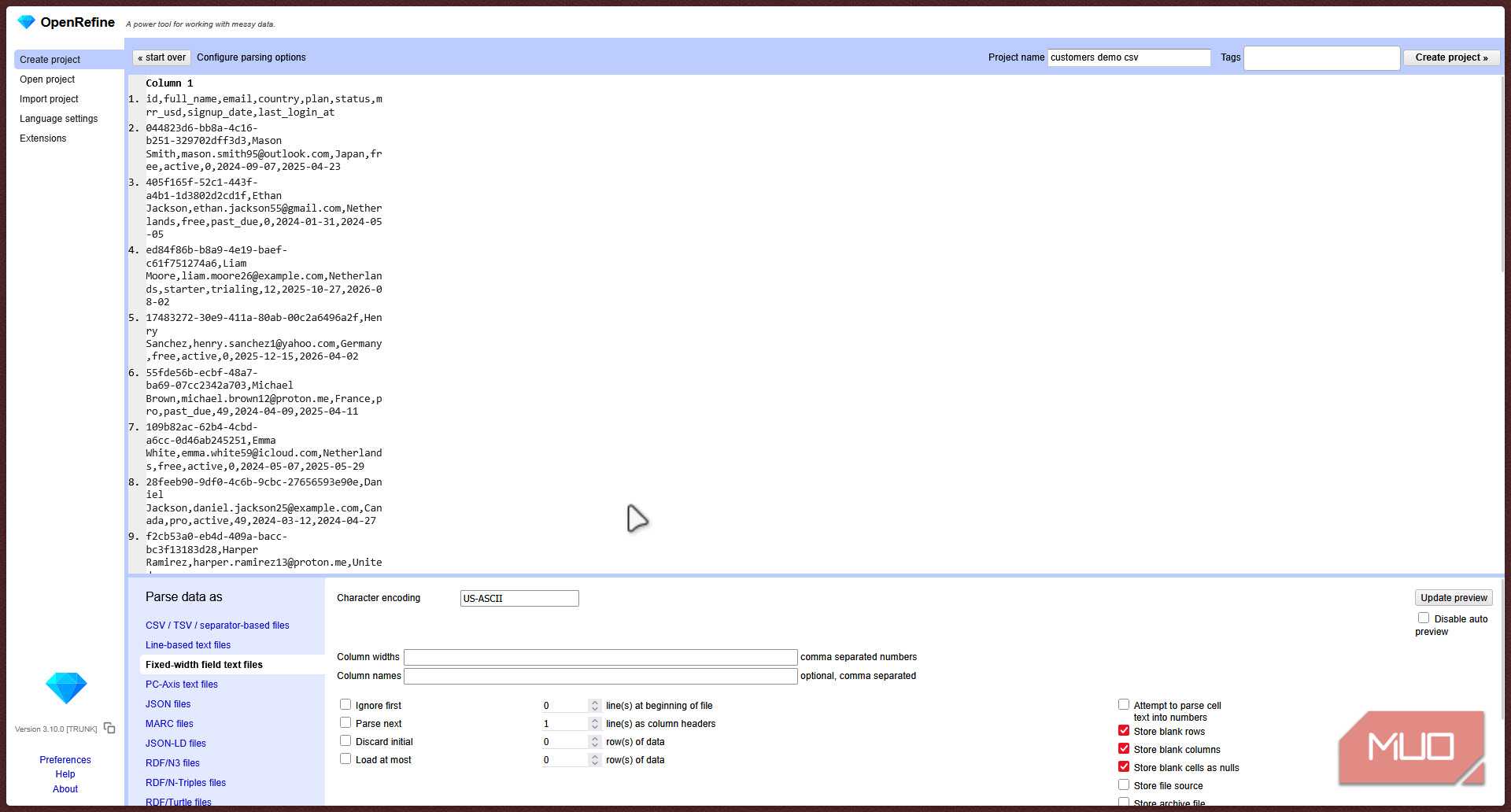The image size is (1511, 812).
Task: Select JSON-LD files format
Action: 175,744
